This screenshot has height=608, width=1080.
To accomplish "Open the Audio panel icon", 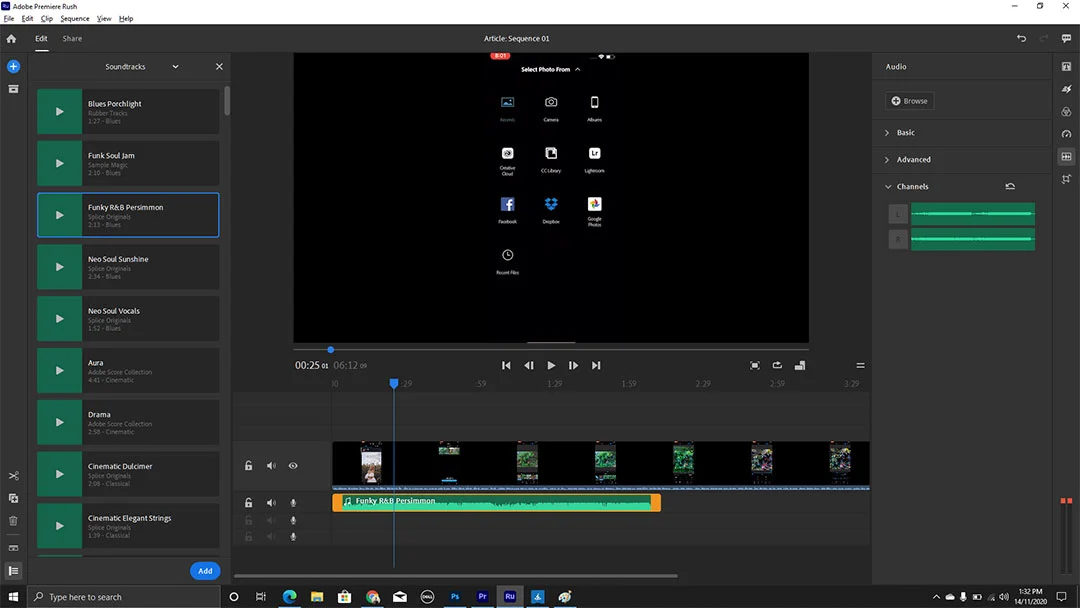I will point(1066,157).
